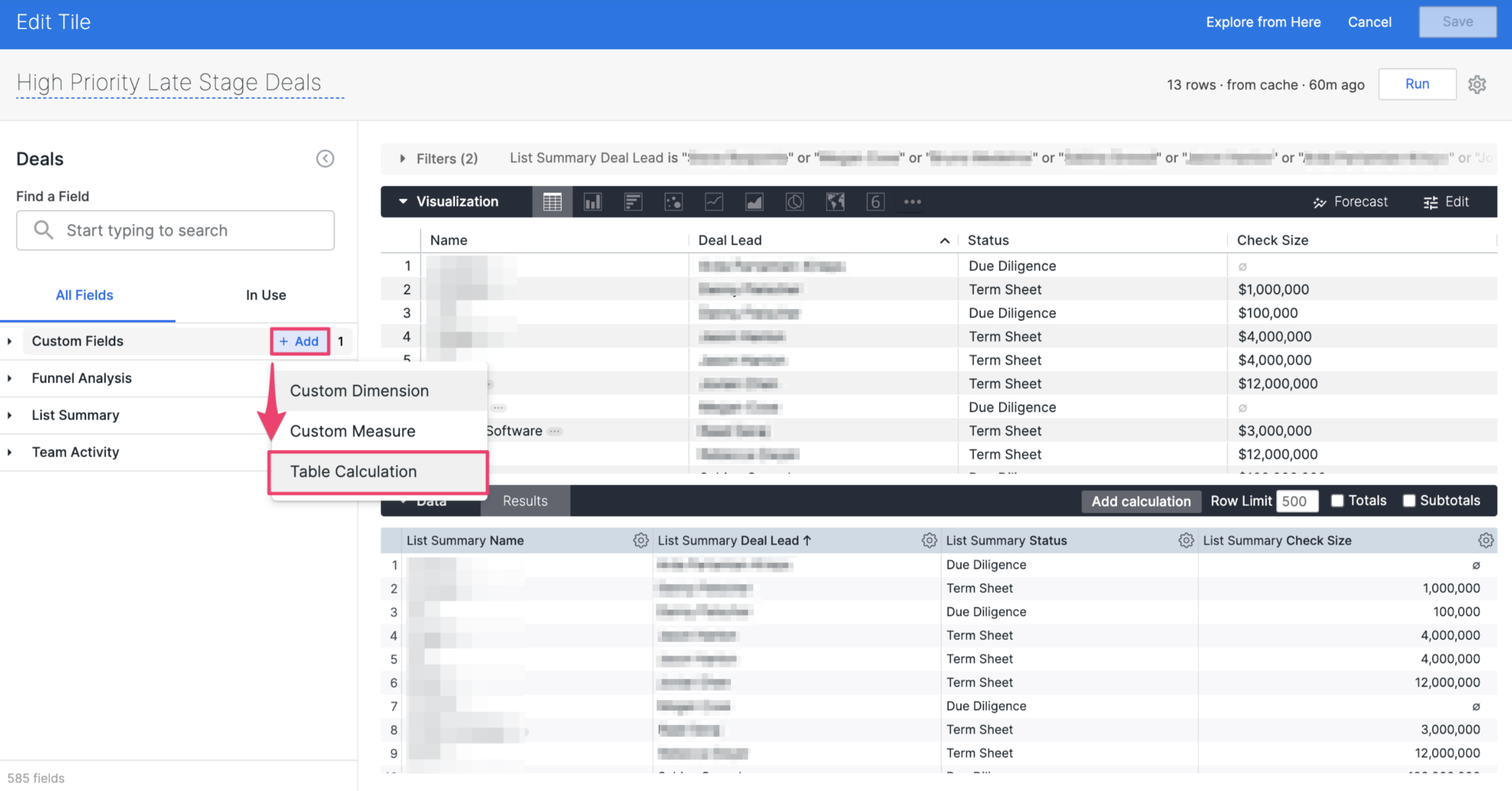Collapse the Visualization panel
This screenshot has height=791, width=1512.
pyautogui.click(x=403, y=201)
